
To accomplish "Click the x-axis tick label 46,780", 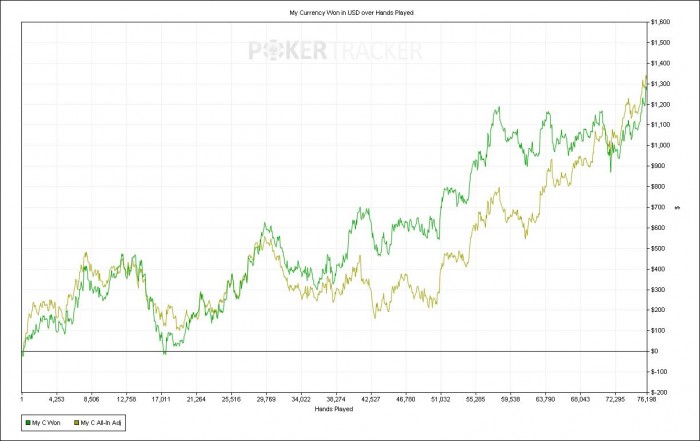I will (406, 399).
